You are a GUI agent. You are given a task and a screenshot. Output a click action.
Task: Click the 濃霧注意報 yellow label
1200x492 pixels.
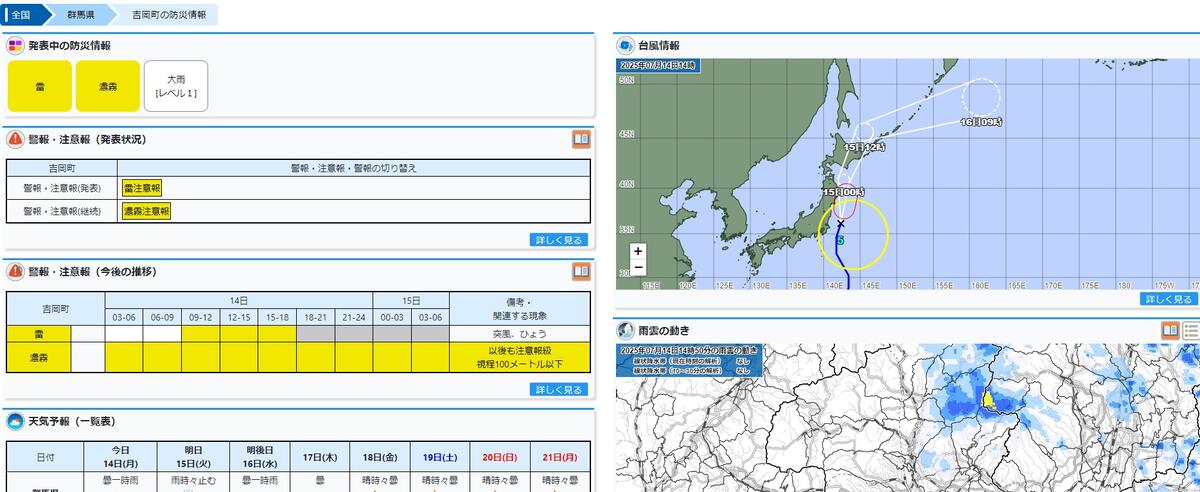coord(146,211)
